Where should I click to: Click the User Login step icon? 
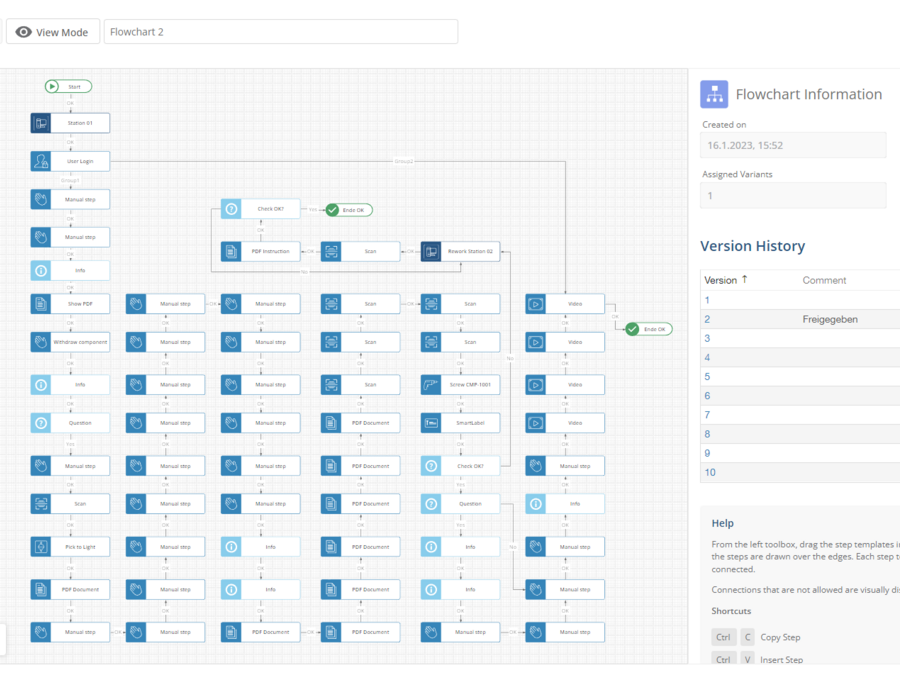point(41,161)
